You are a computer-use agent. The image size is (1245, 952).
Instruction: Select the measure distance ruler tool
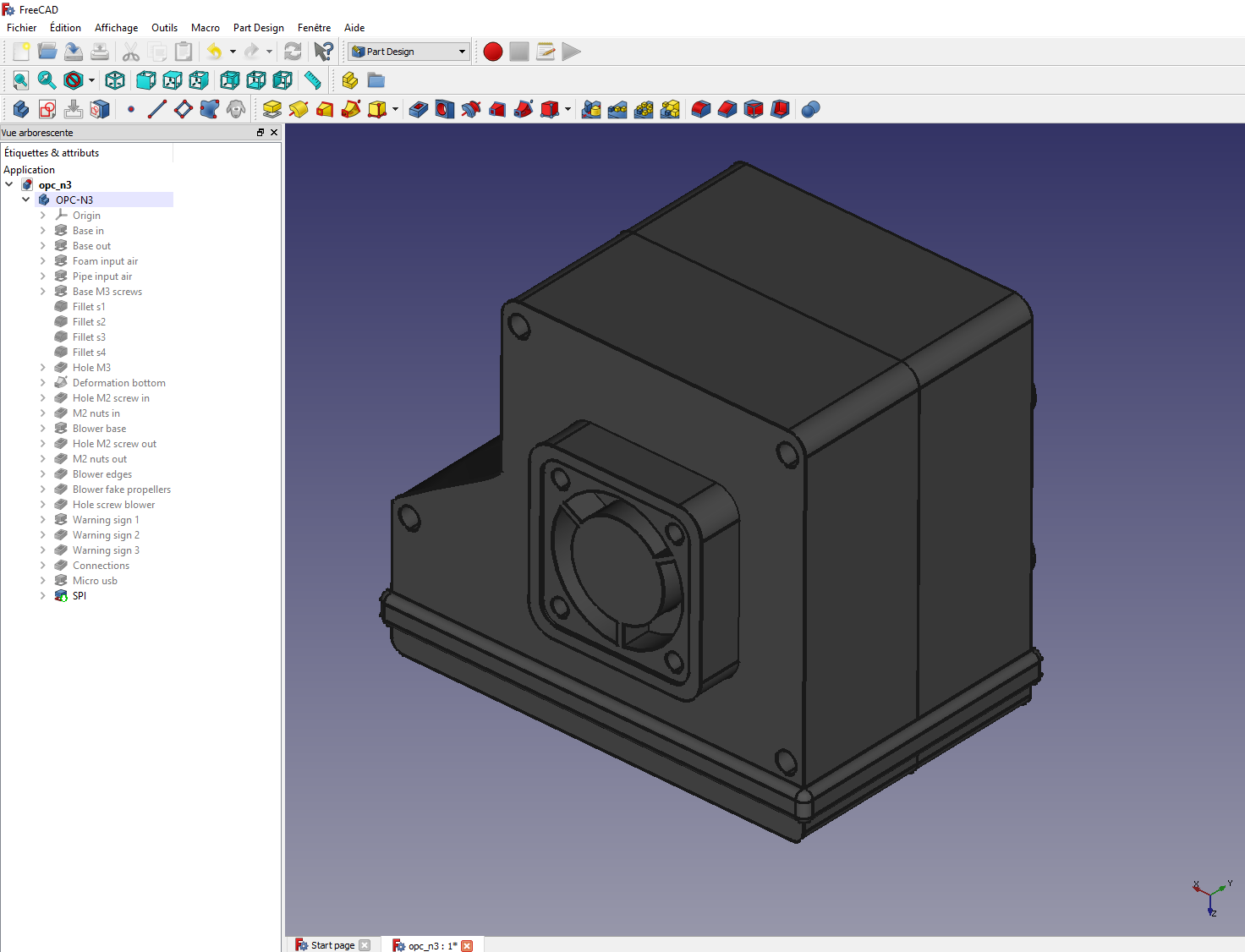click(x=313, y=80)
